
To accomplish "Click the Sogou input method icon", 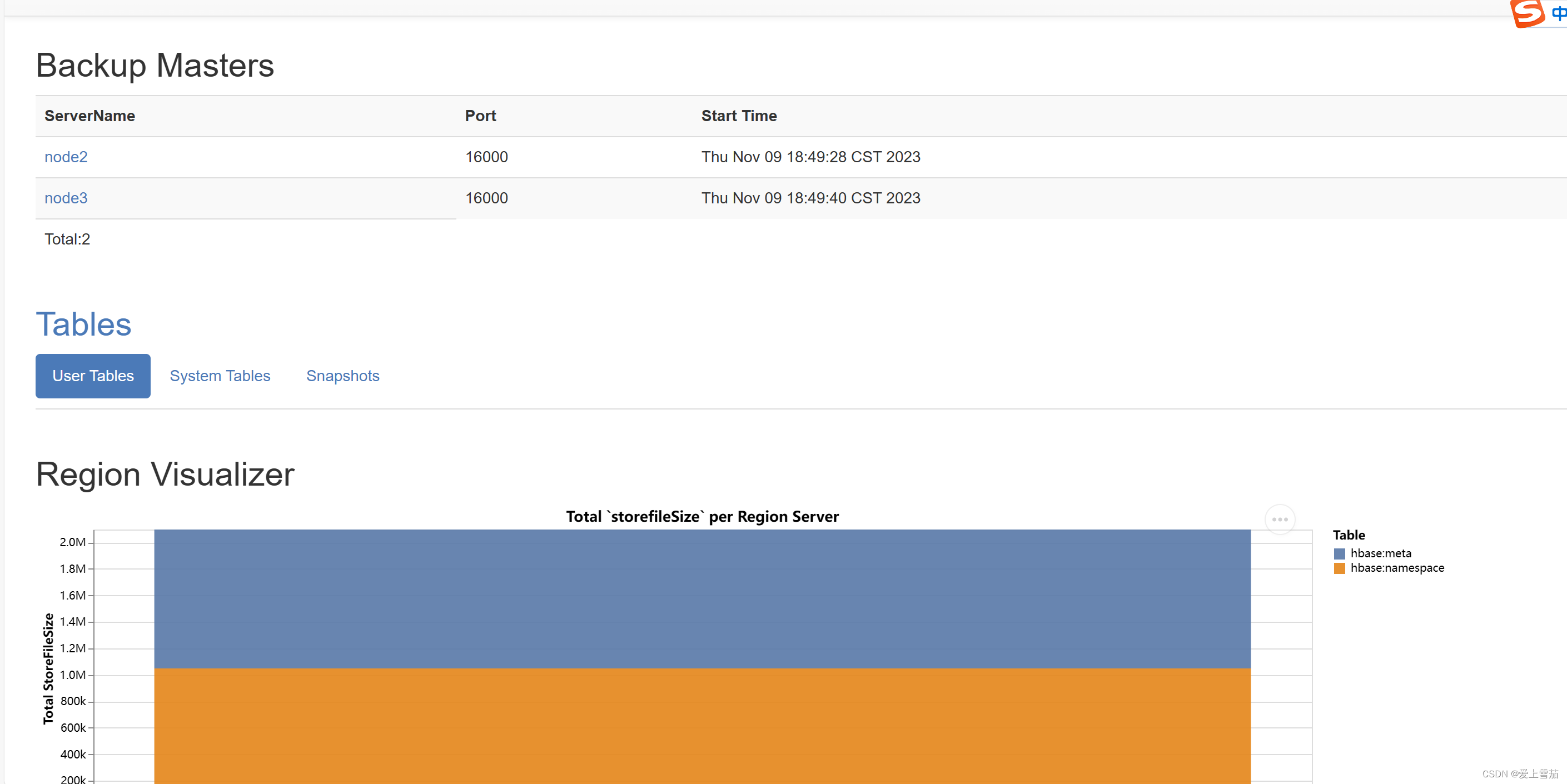I will (1527, 13).
